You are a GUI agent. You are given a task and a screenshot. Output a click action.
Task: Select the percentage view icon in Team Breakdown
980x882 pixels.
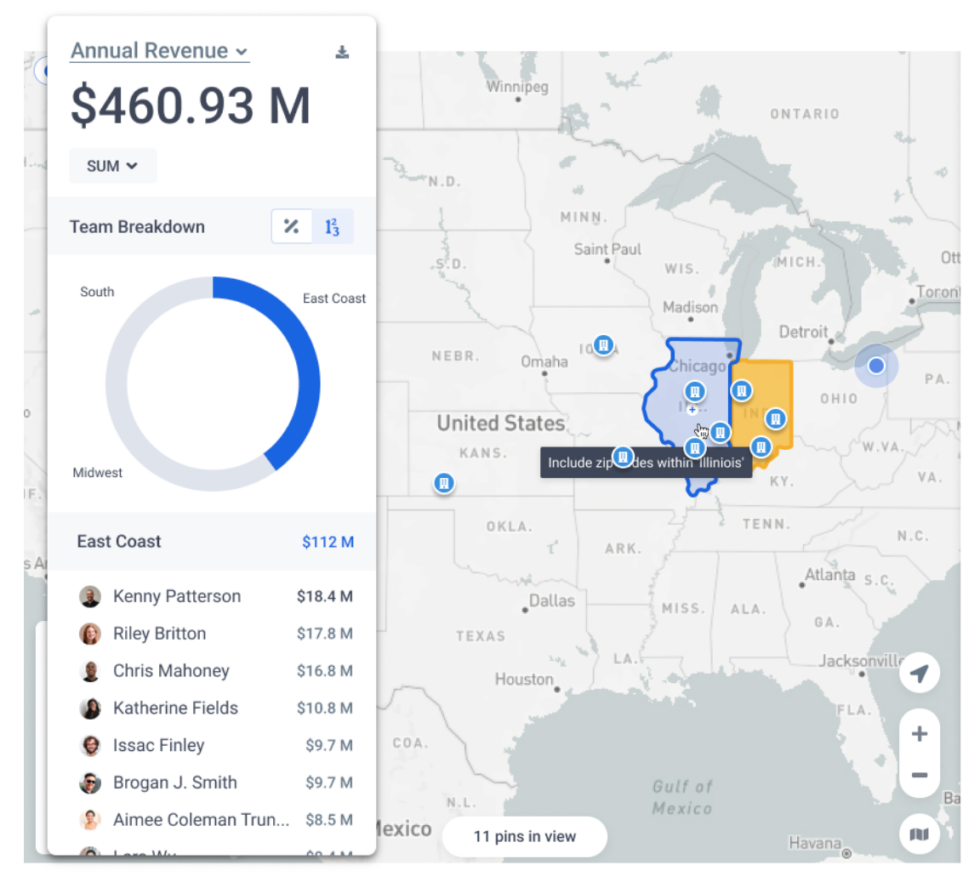291,226
